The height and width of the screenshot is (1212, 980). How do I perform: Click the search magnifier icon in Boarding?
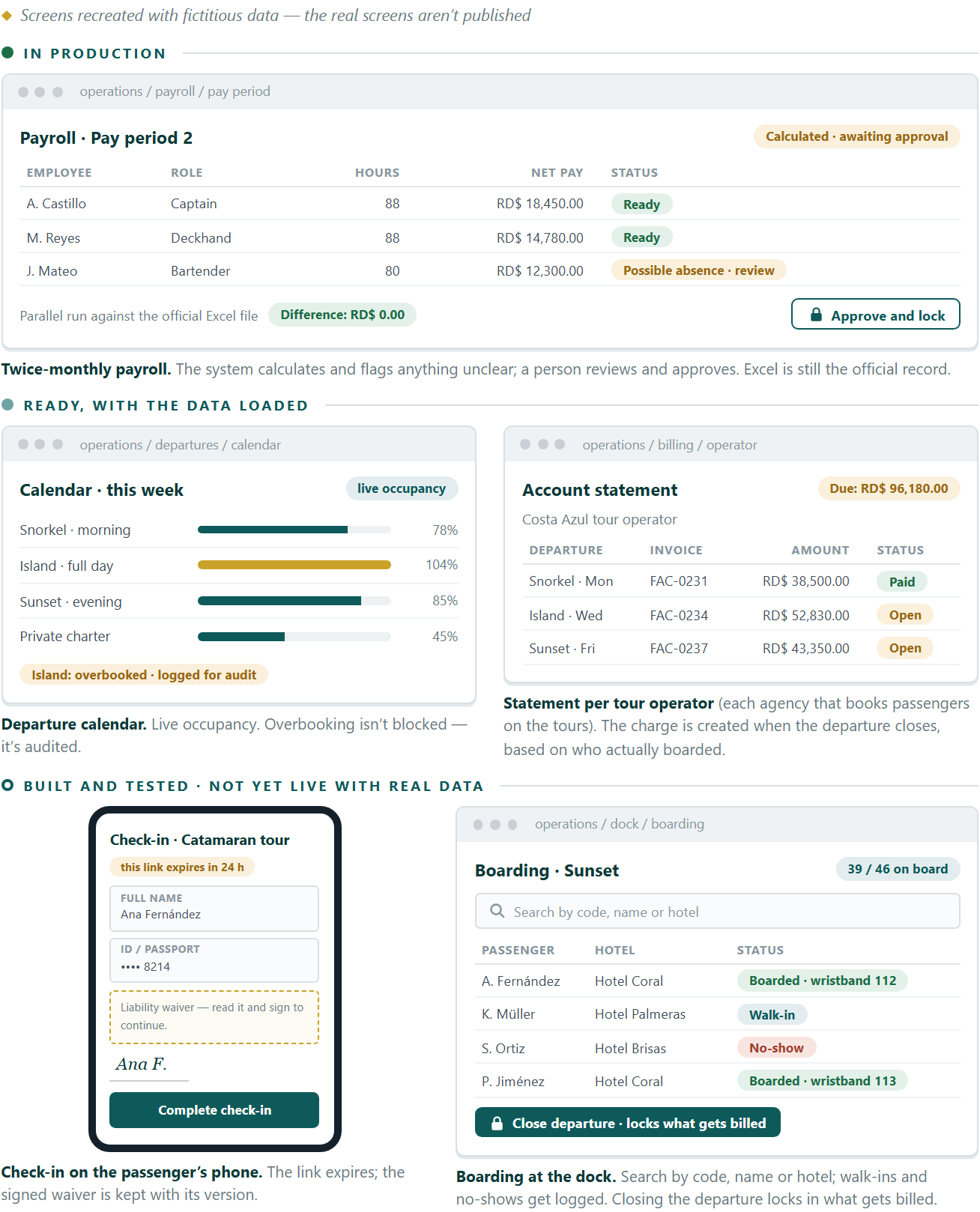(x=497, y=911)
